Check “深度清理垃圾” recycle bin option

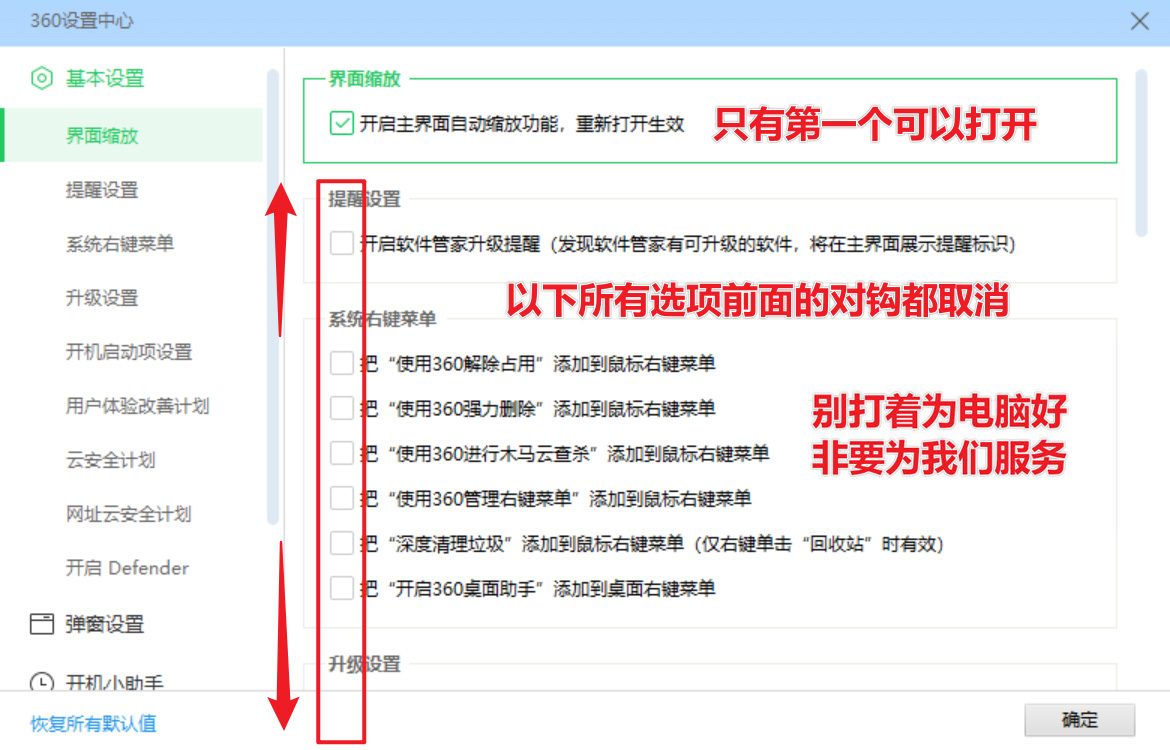[x=342, y=543]
